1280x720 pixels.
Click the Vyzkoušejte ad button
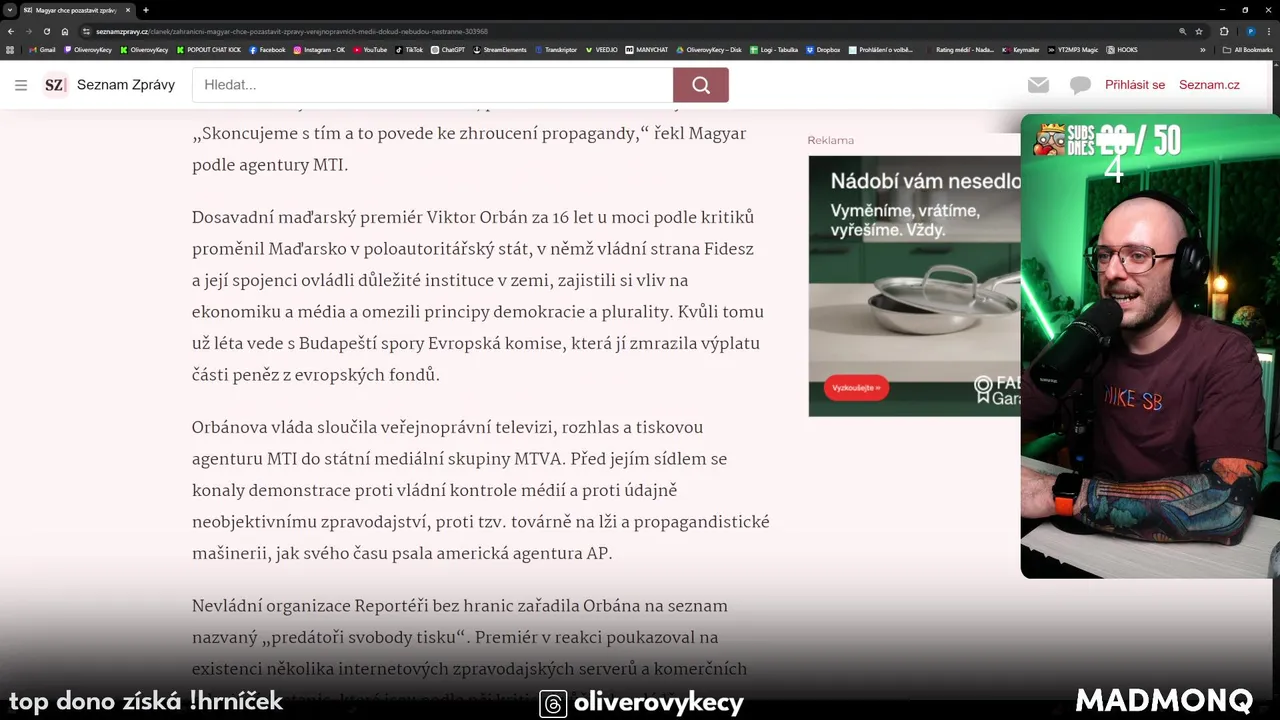point(856,387)
